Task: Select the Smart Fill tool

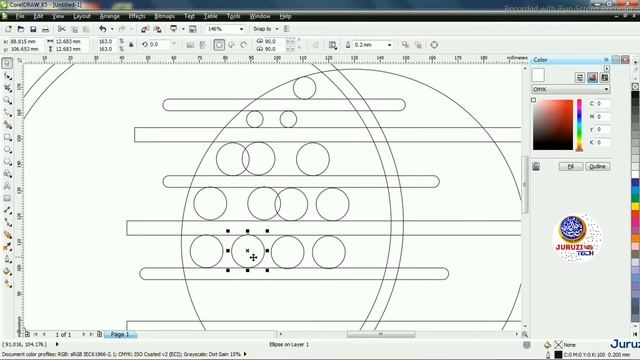Action: [x=7, y=125]
